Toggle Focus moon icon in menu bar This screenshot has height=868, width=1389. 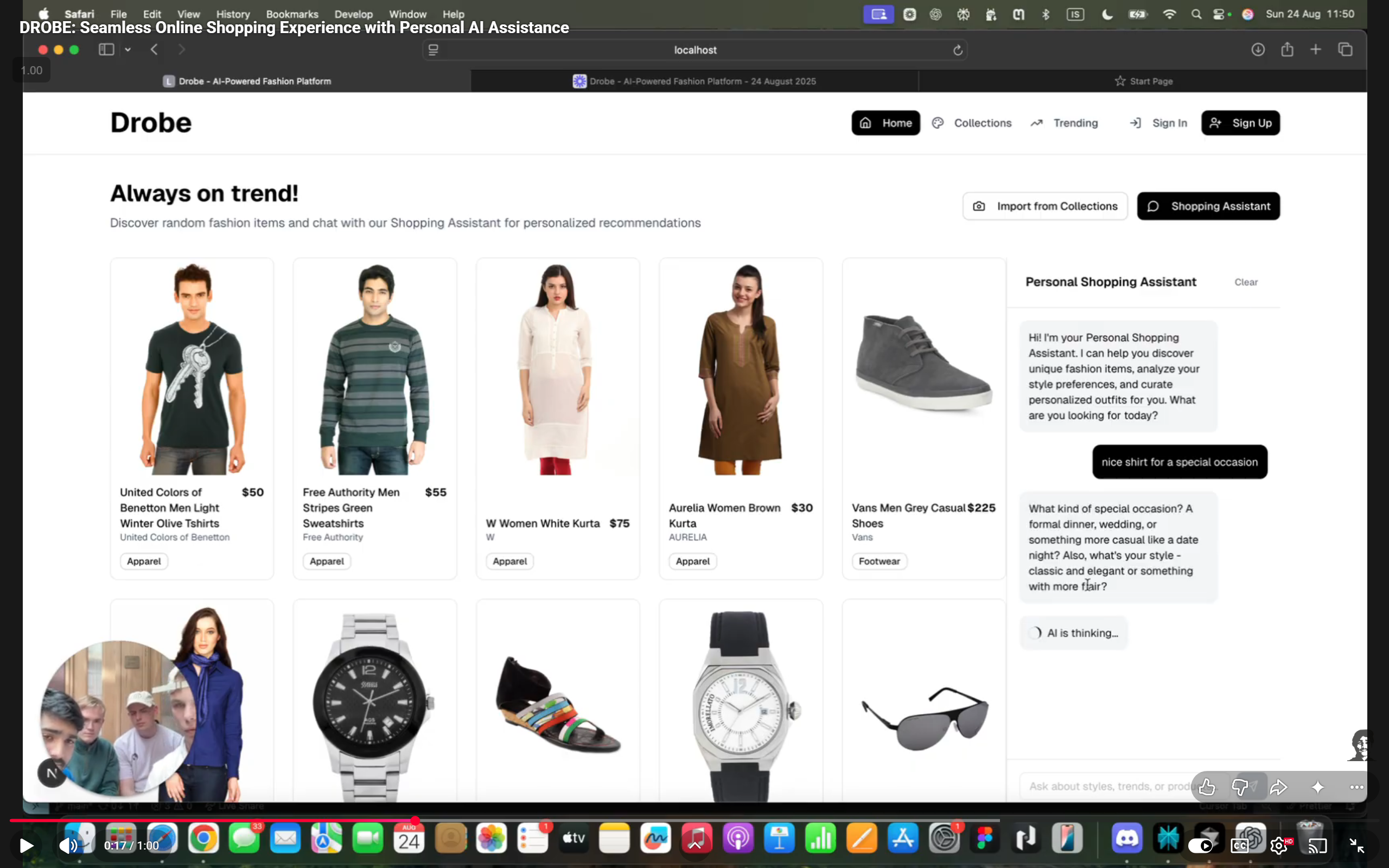coord(1107,14)
